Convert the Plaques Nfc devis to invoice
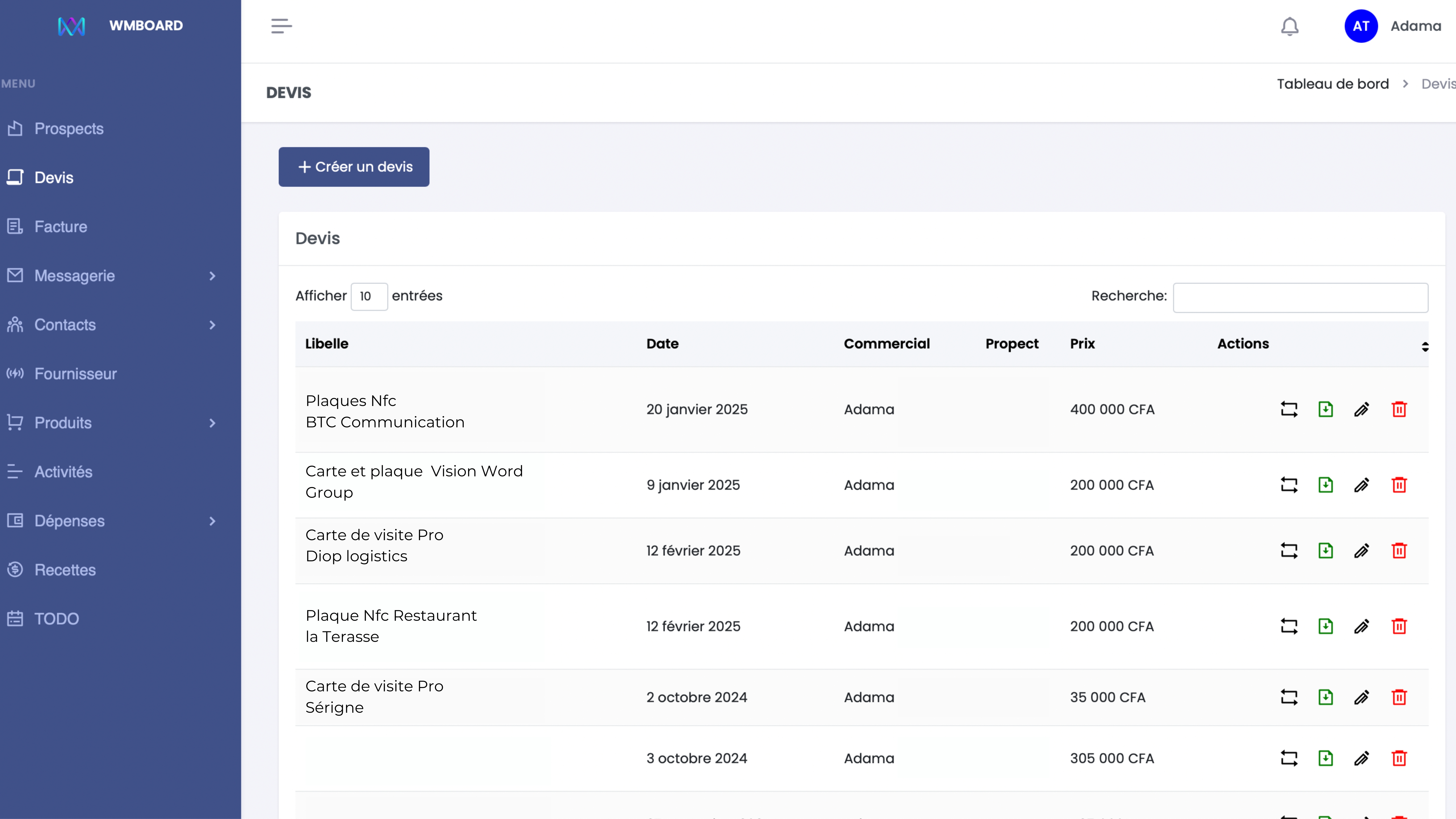The width and height of the screenshot is (1456, 819). 1289,409
